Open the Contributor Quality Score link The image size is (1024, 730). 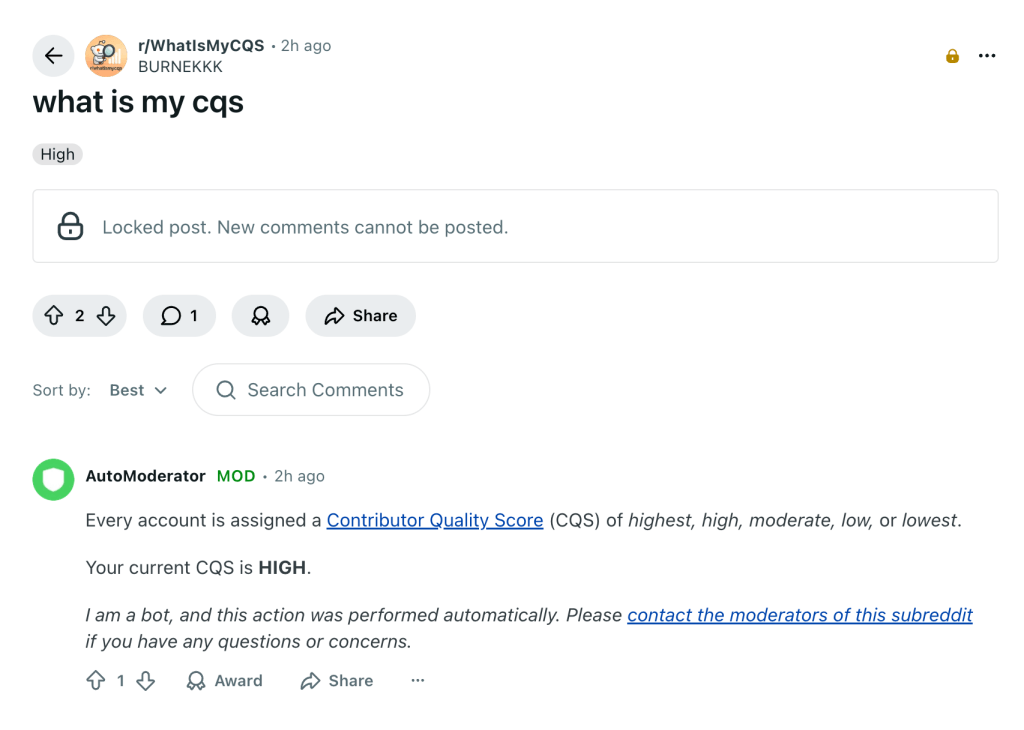[434, 520]
